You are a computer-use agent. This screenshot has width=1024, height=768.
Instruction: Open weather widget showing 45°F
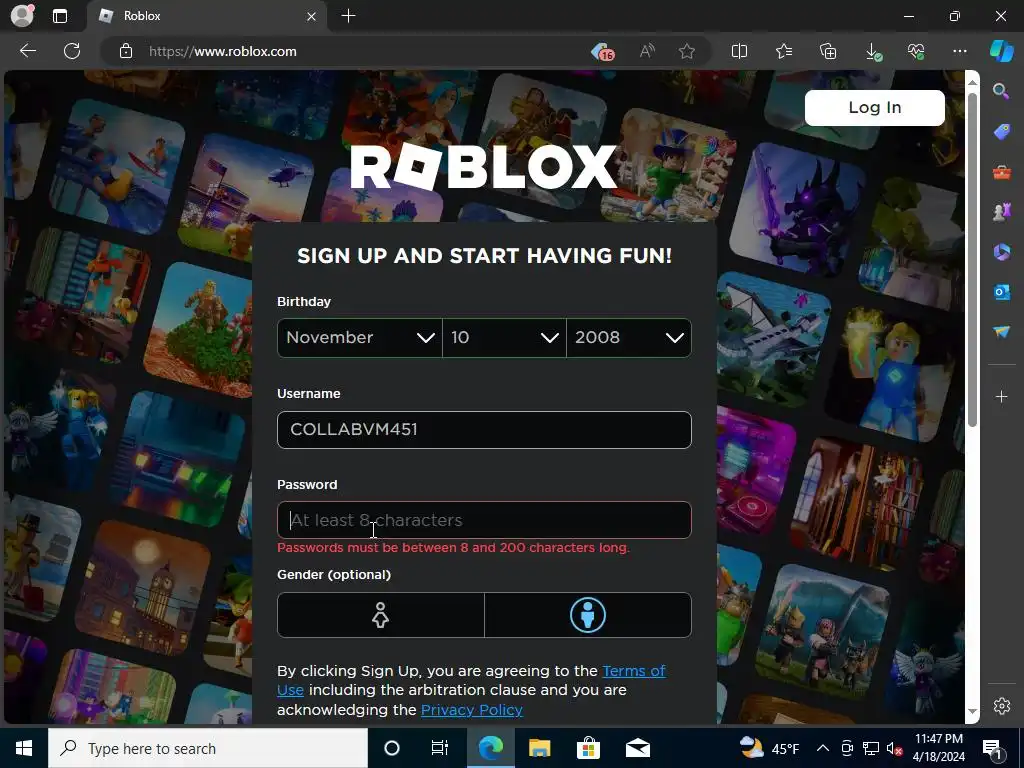[x=769, y=748]
